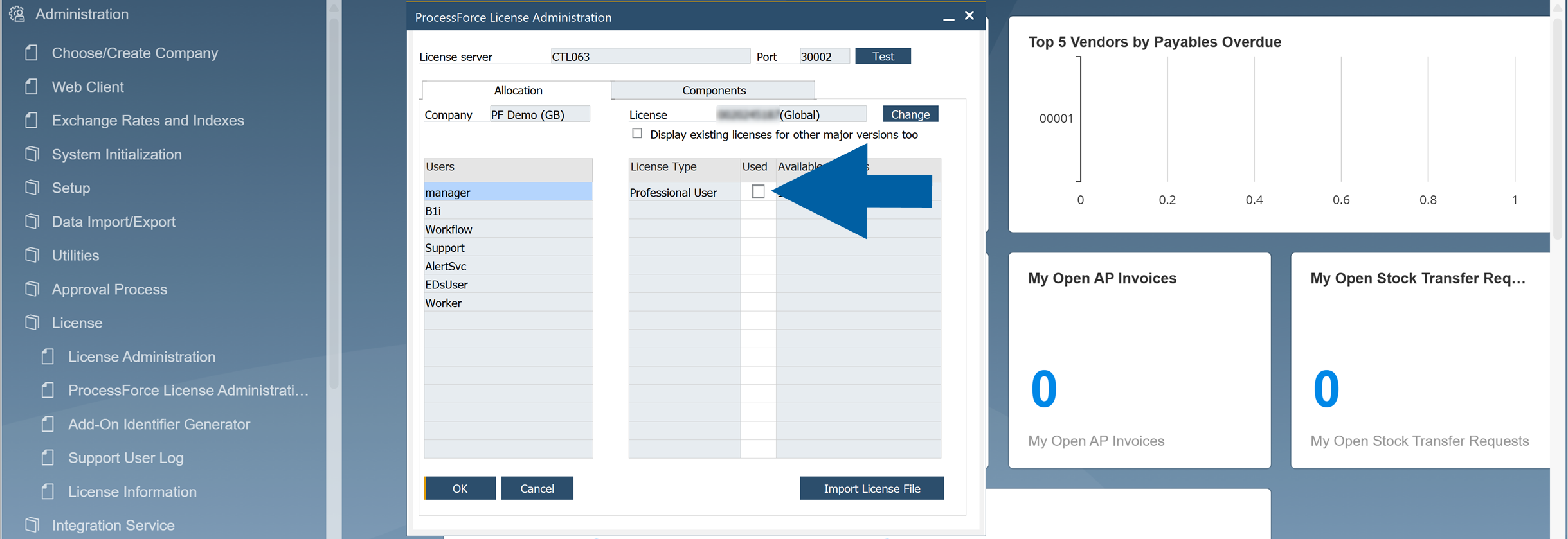Select the Worker user row
This screenshot has width=1568, height=539.
[508, 303]
